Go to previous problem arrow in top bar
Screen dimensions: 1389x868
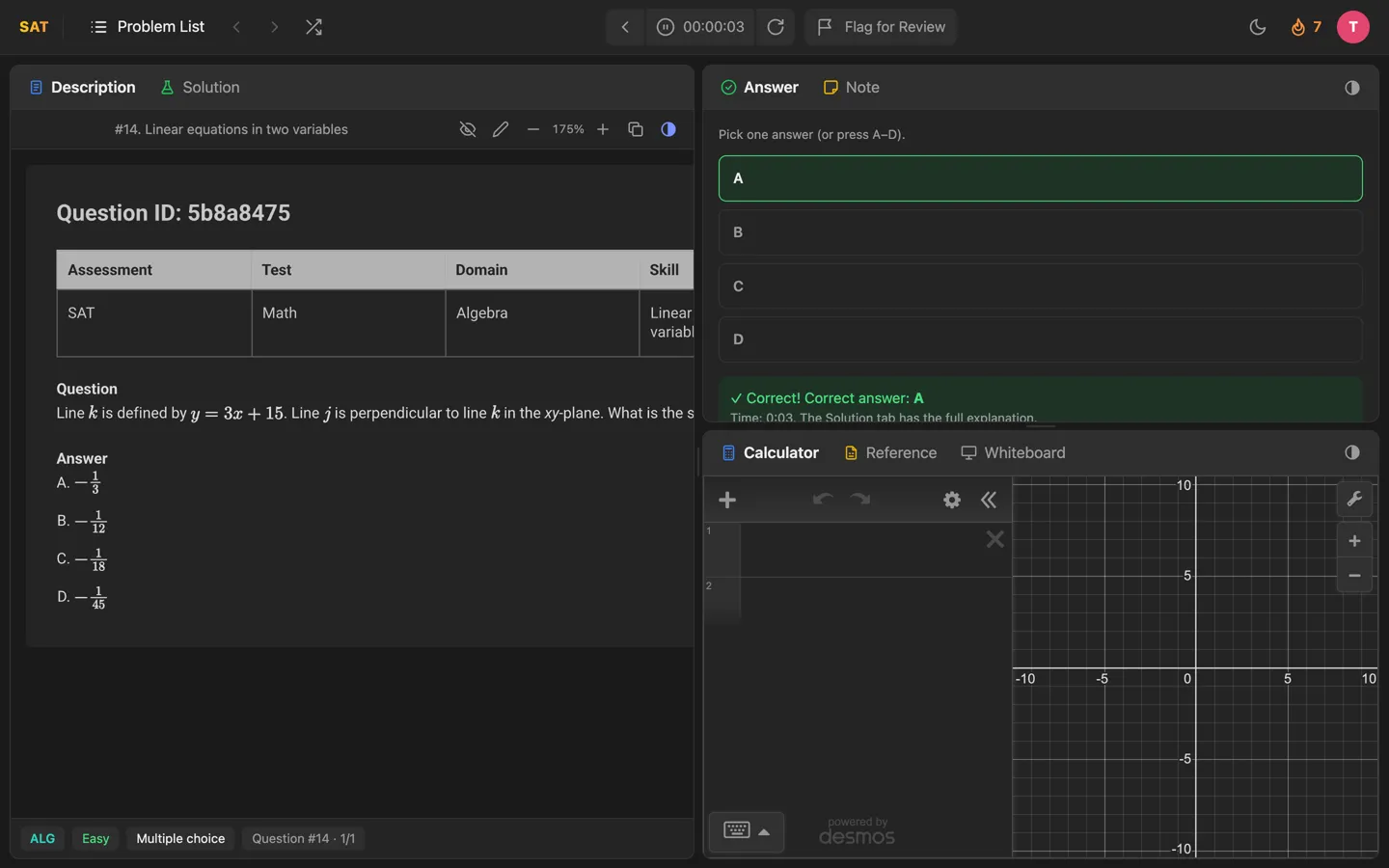click(x=236, y=27)
